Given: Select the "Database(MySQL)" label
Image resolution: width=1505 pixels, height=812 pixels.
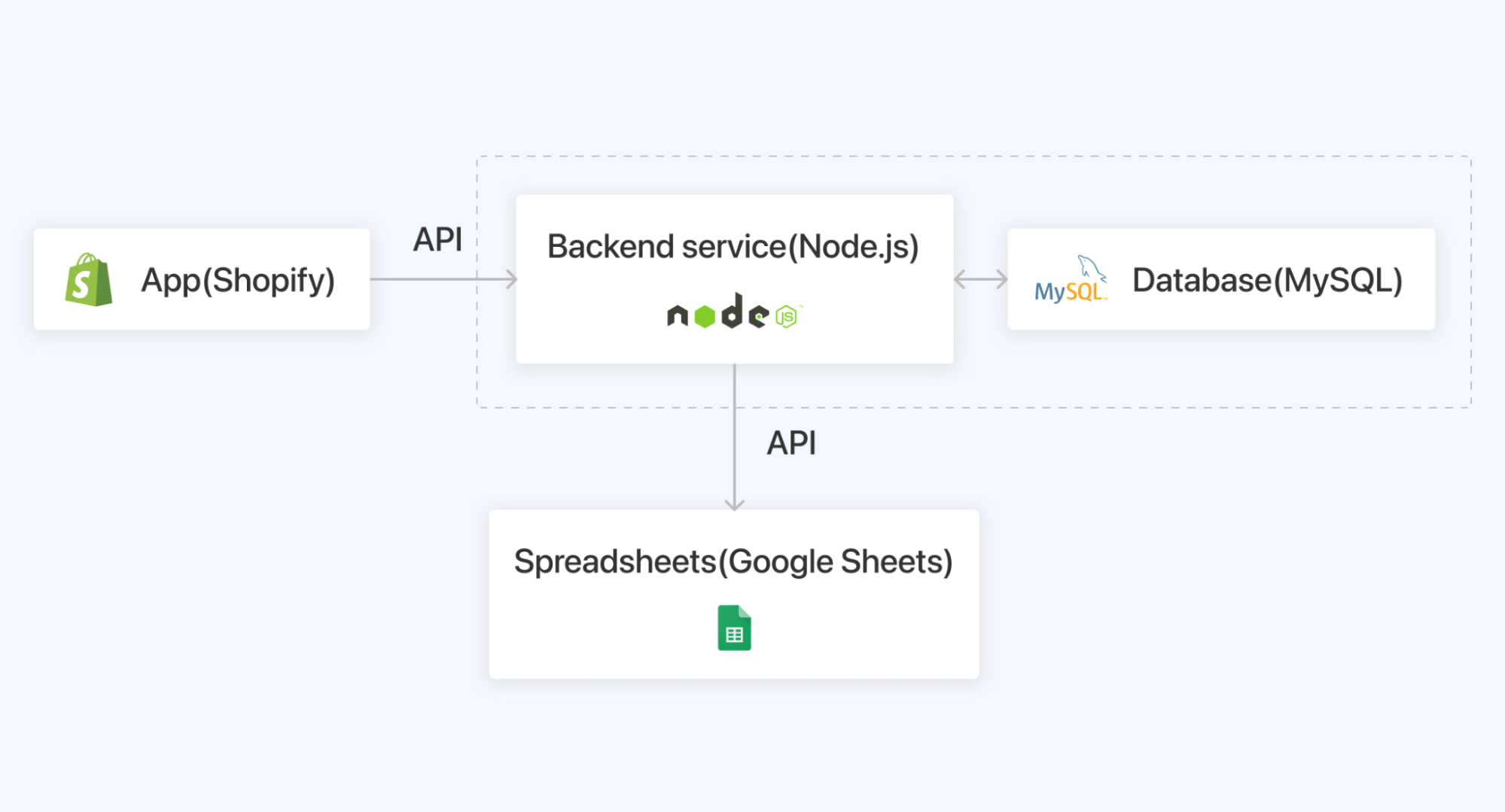Looking at the screenshot, I should point(1268,281).
